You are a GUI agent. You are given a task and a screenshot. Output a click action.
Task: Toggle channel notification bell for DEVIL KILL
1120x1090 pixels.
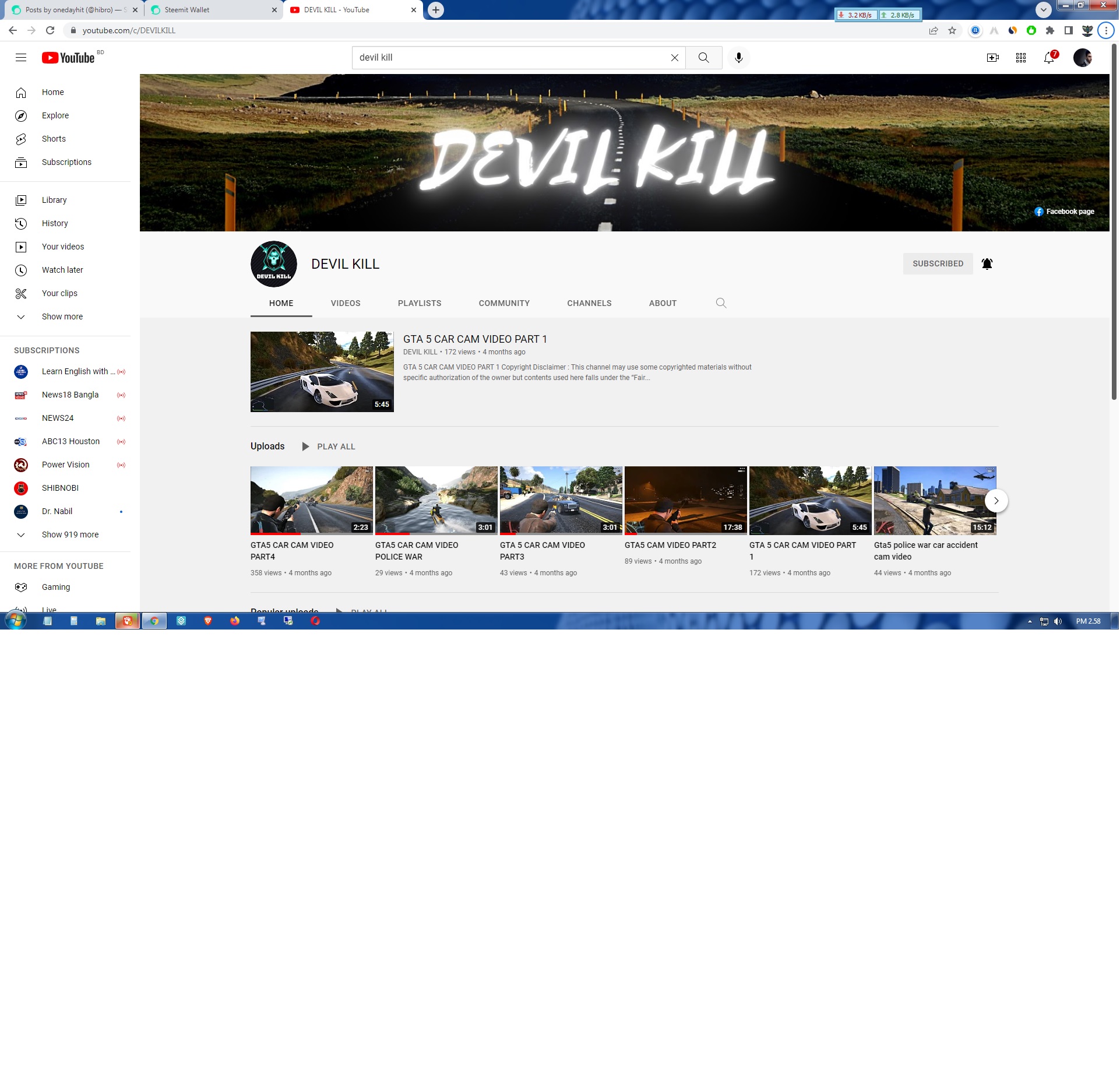(x=987, y=263)
